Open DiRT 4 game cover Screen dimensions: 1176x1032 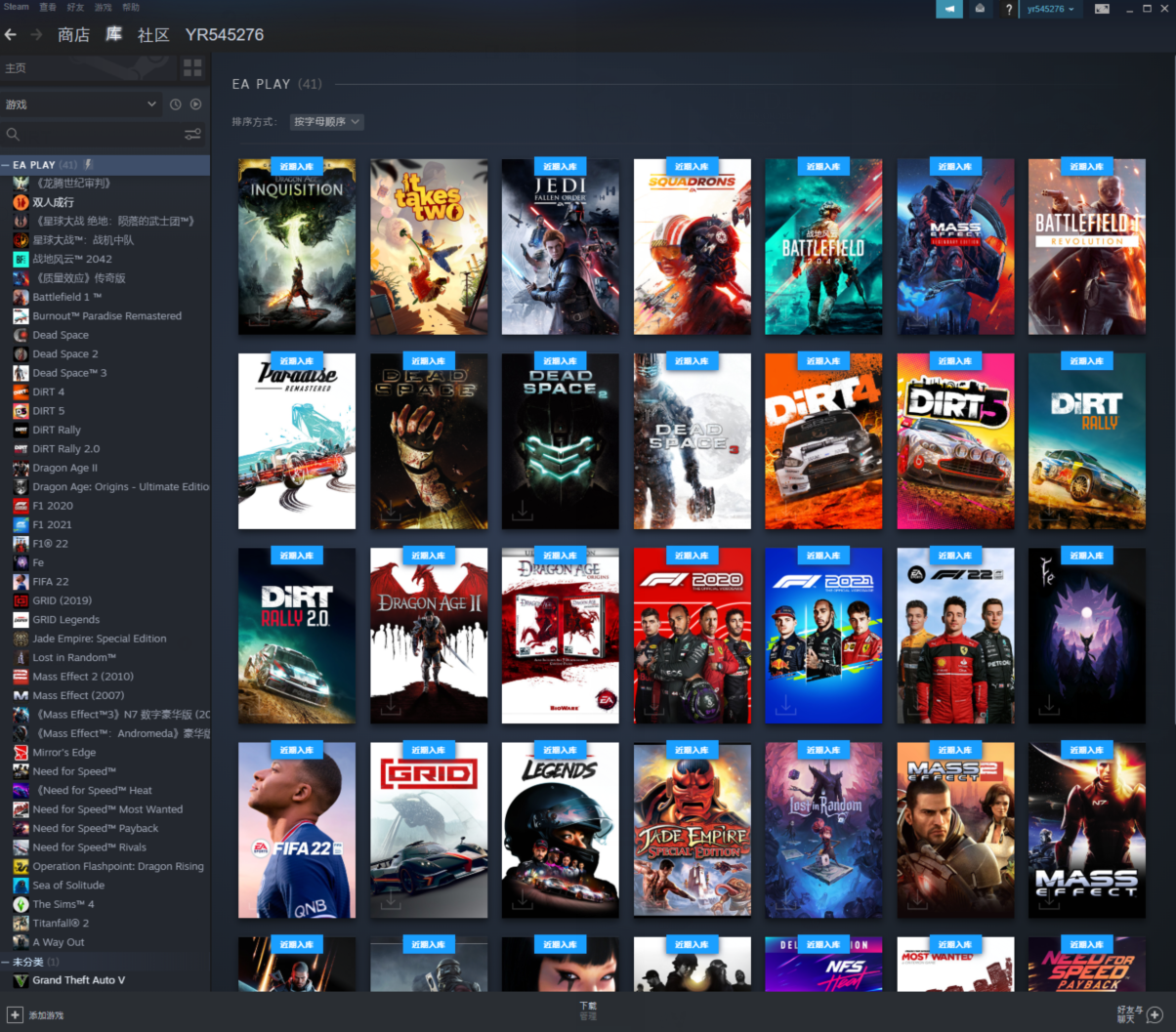tap(823, 441)
